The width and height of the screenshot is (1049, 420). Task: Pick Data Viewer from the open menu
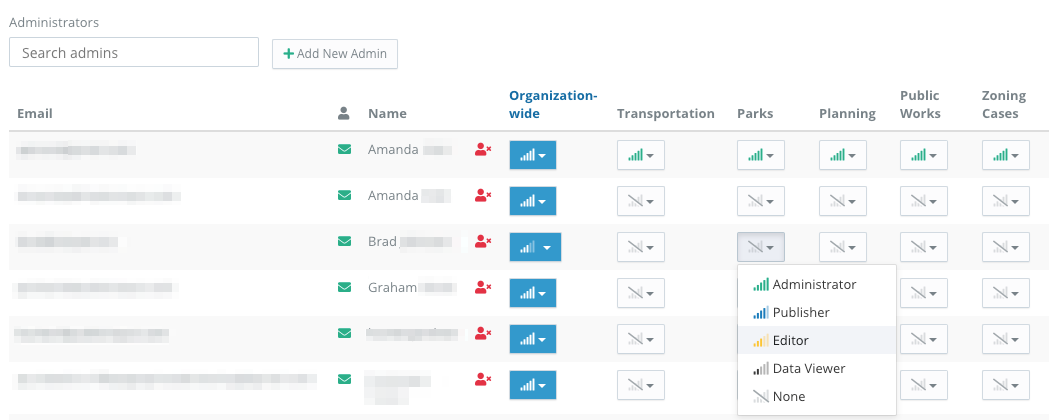pos(808,369)
